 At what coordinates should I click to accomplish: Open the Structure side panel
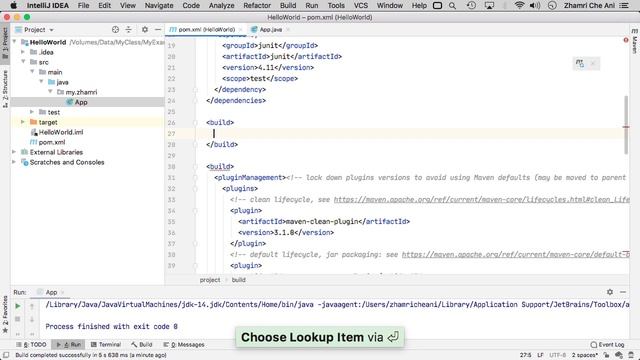tap(5, 89)
